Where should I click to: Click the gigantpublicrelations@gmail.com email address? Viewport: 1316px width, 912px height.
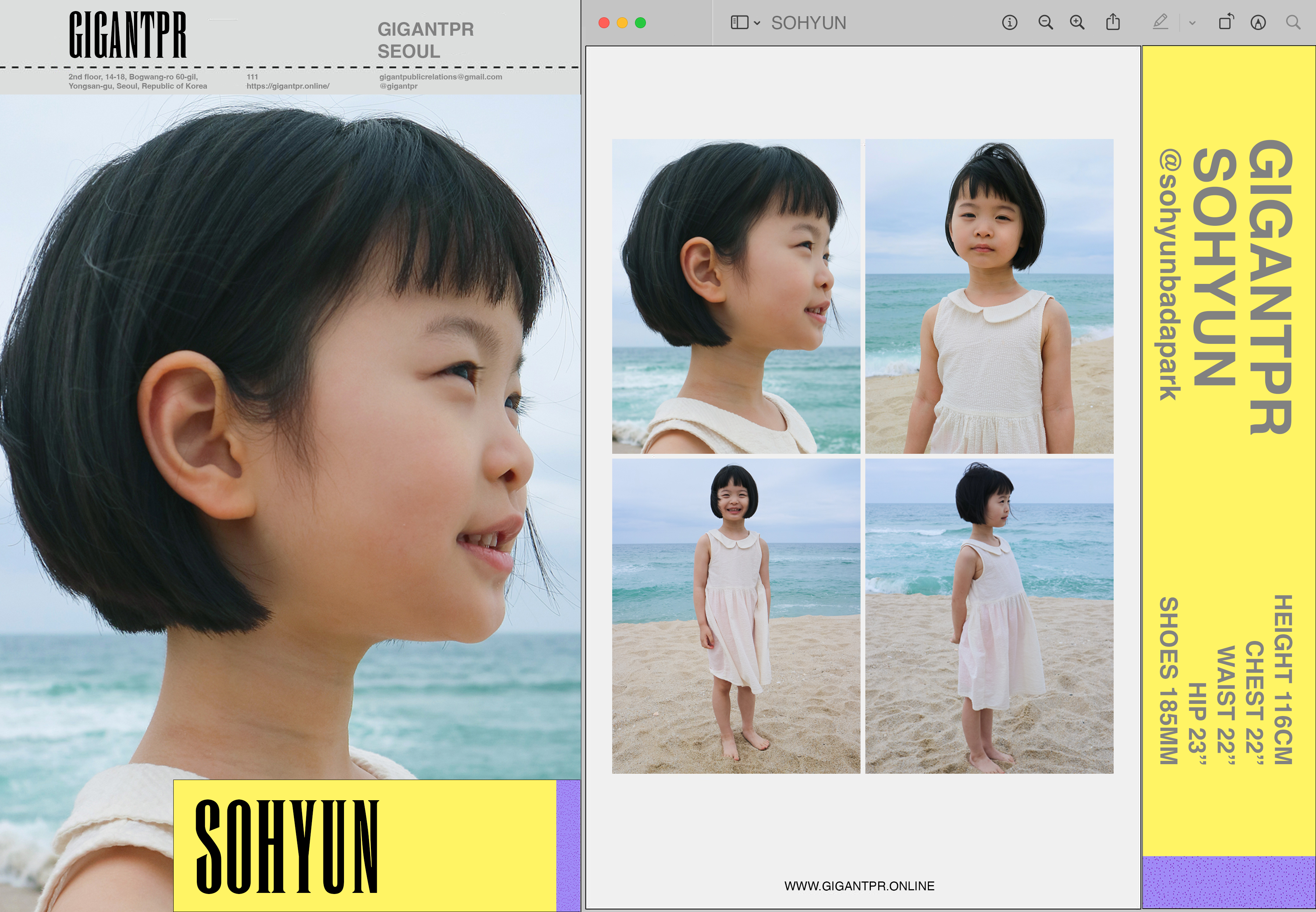pos(440,76)
